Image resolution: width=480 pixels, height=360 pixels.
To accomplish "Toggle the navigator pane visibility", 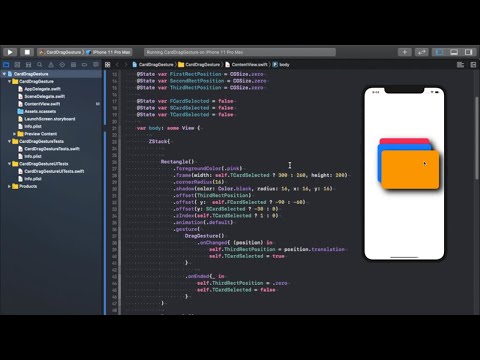I will click(439, 52).
